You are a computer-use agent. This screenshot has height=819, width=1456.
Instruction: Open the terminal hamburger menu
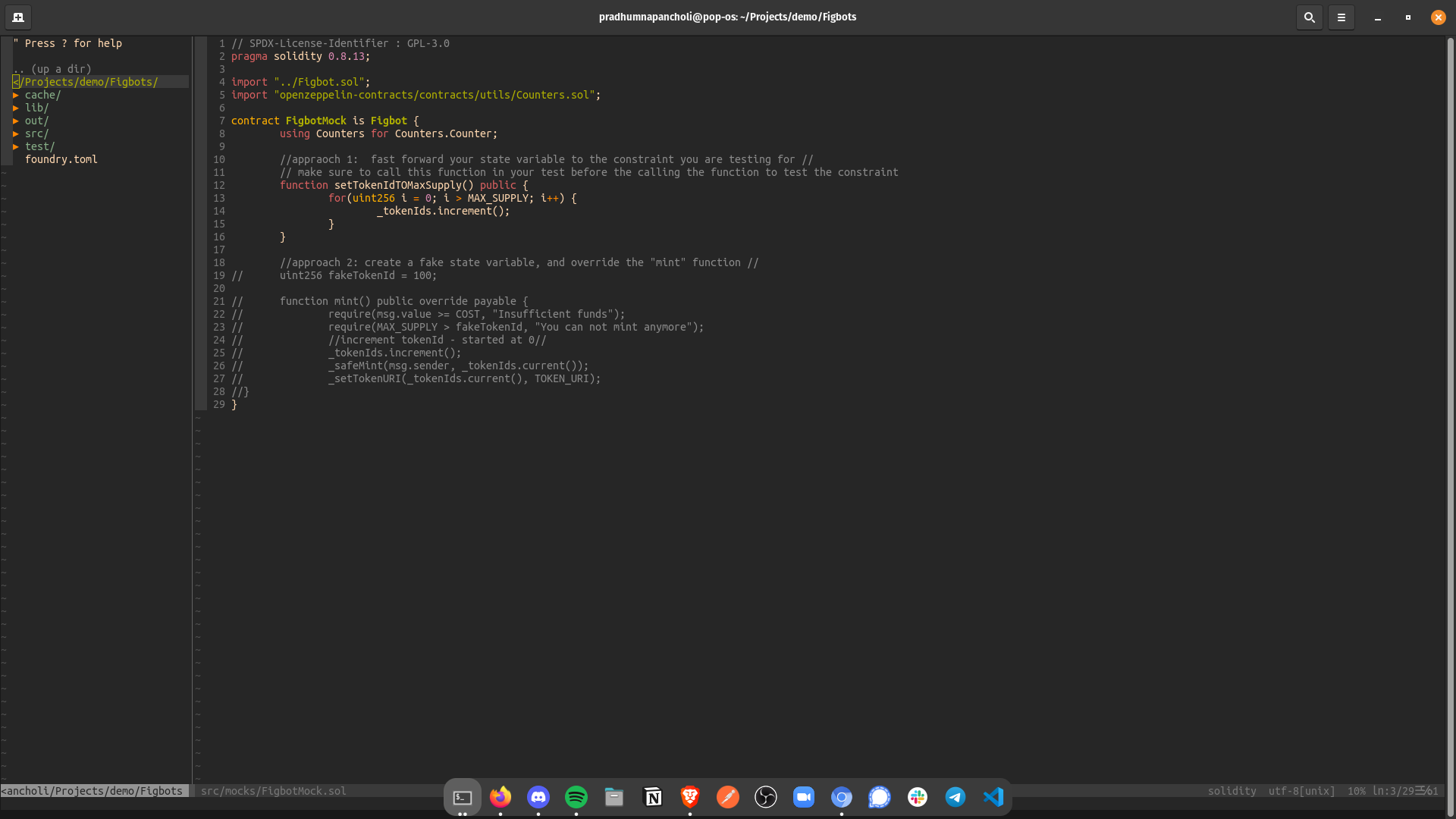click(x=1341, y=17)
